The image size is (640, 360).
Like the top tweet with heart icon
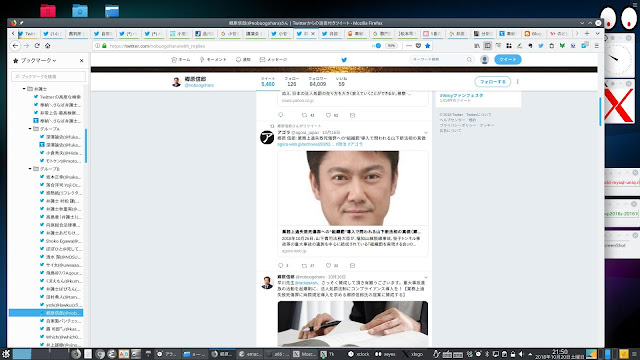point(328,115)
